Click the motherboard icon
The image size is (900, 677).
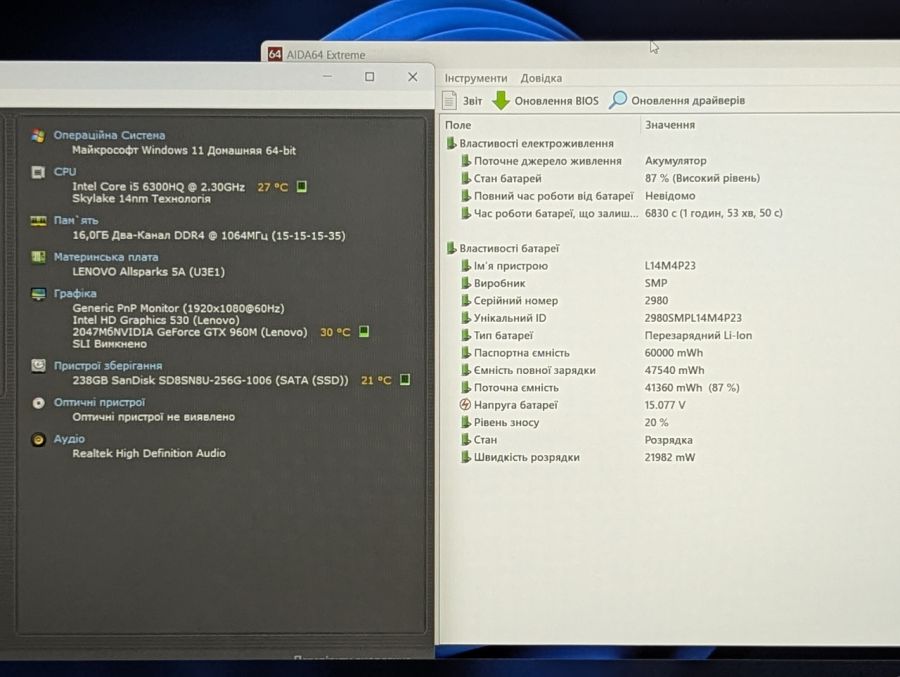click(x=38, y=257)
